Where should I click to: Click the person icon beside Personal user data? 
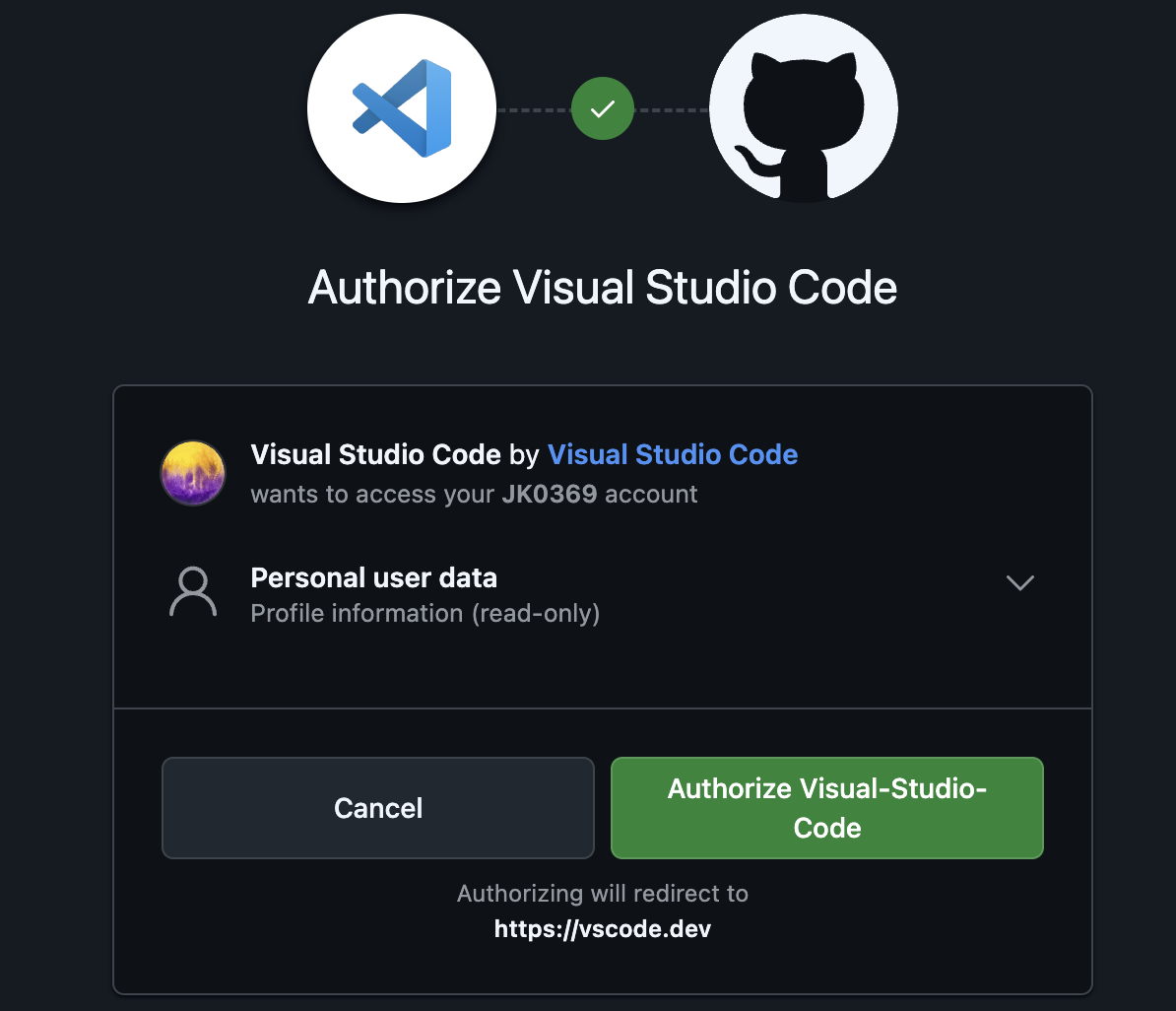pyautogui.click(x=193, y=591)
